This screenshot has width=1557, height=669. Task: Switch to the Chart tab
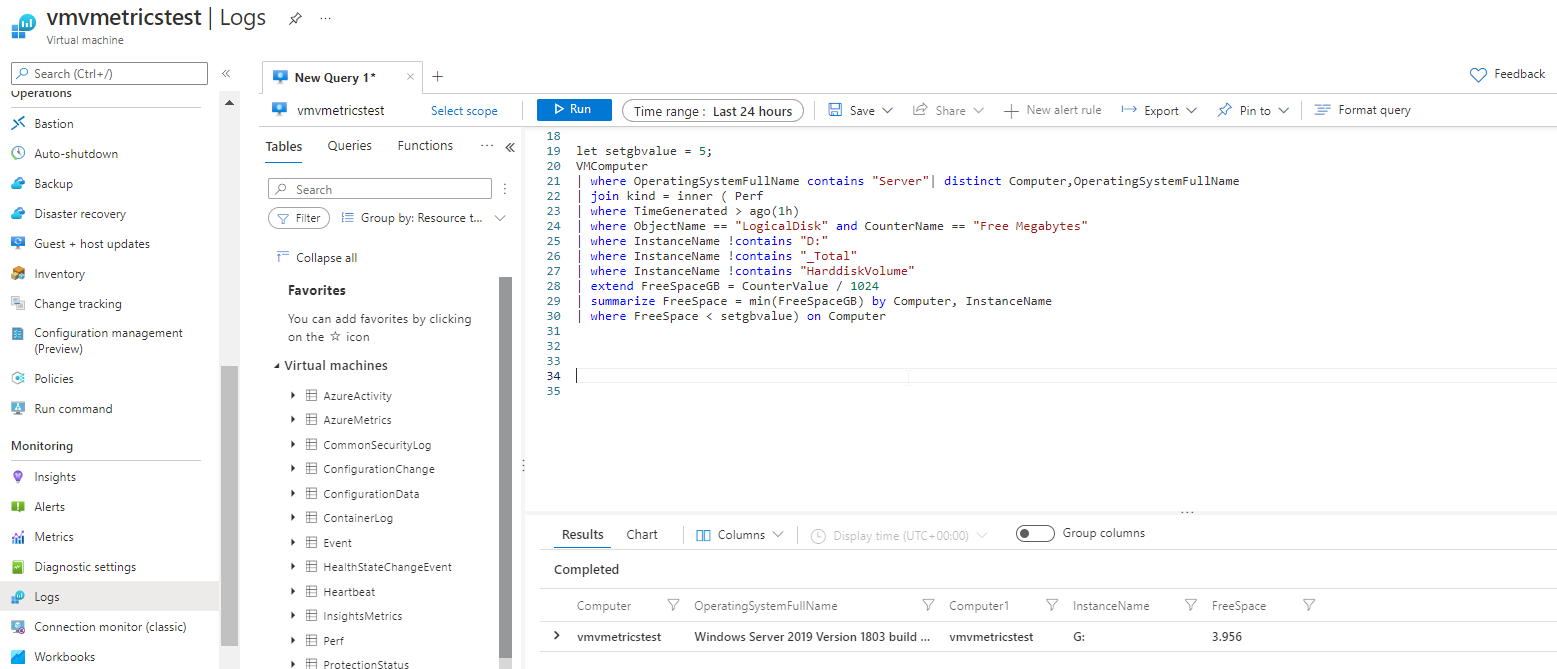click(x=642, y=535)
